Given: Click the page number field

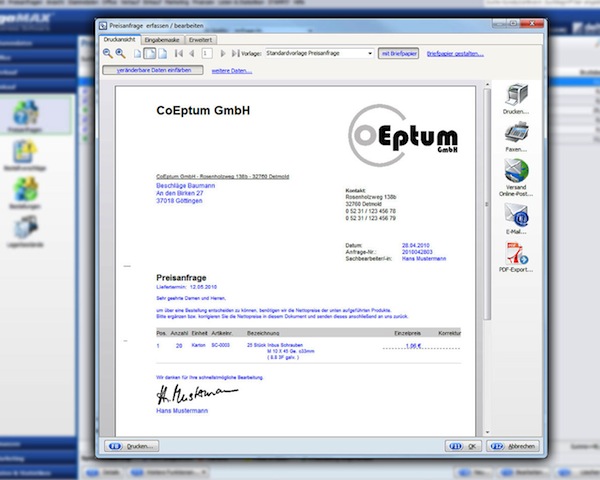Looking at the screenshot, I should click(207, 54).
